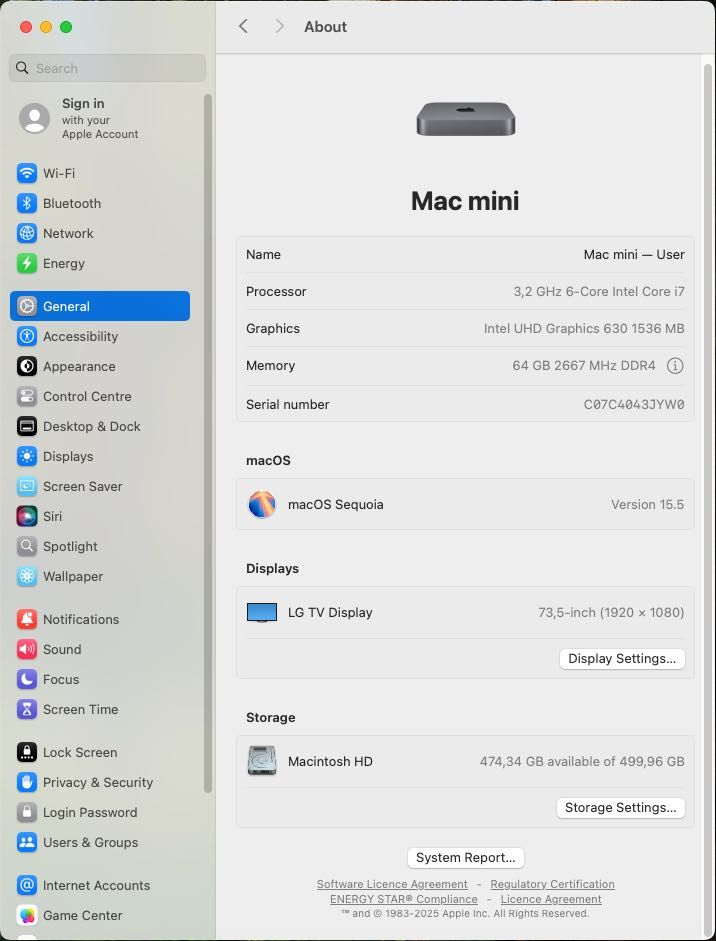Open Storage Settings button
716x941 pixels.
[x=621, y=807]
